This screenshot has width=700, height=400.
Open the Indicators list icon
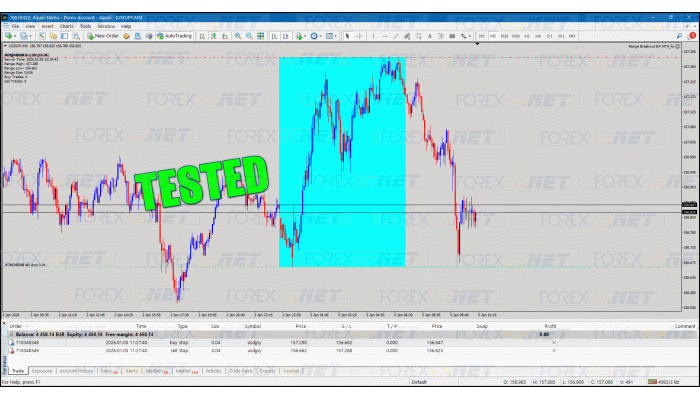point(299,36)
